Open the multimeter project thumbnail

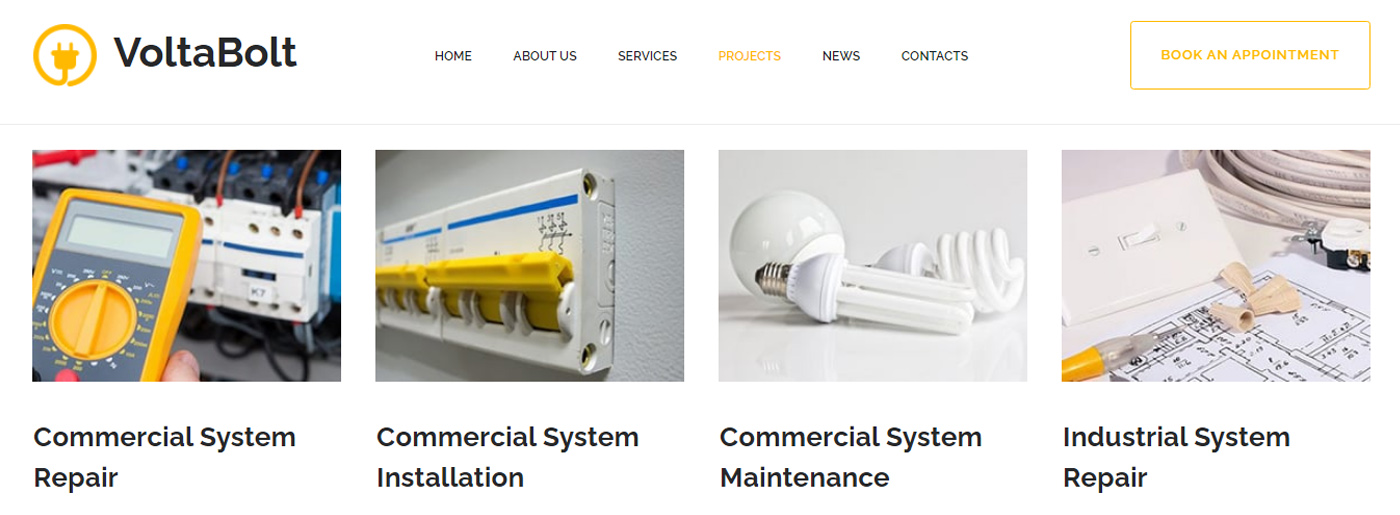[186, 265]
